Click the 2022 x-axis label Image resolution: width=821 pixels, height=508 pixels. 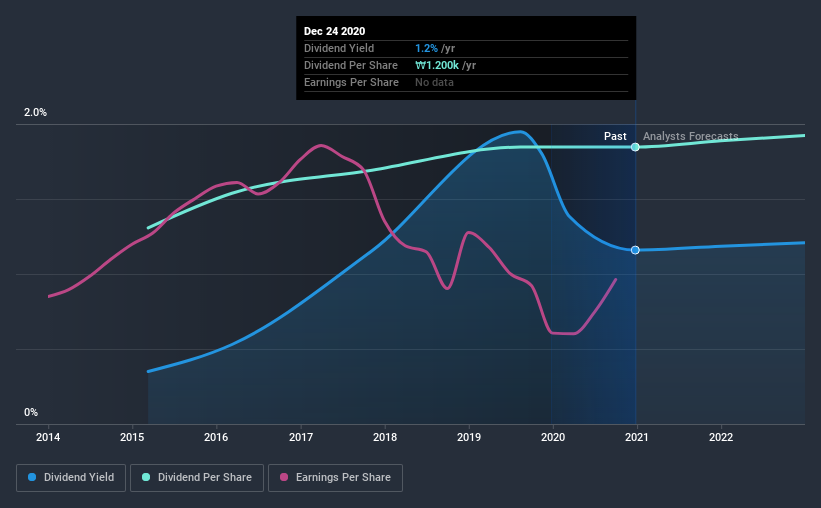tap(721, 437)
